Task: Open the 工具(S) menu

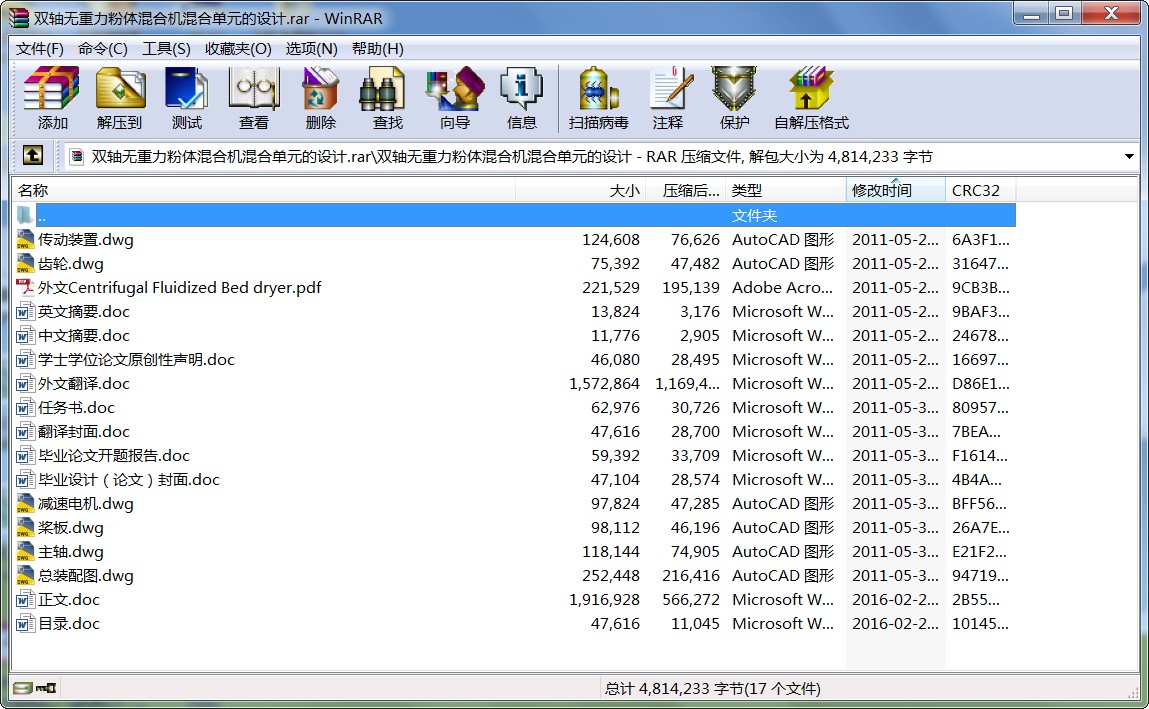Action: pos(166,49)
